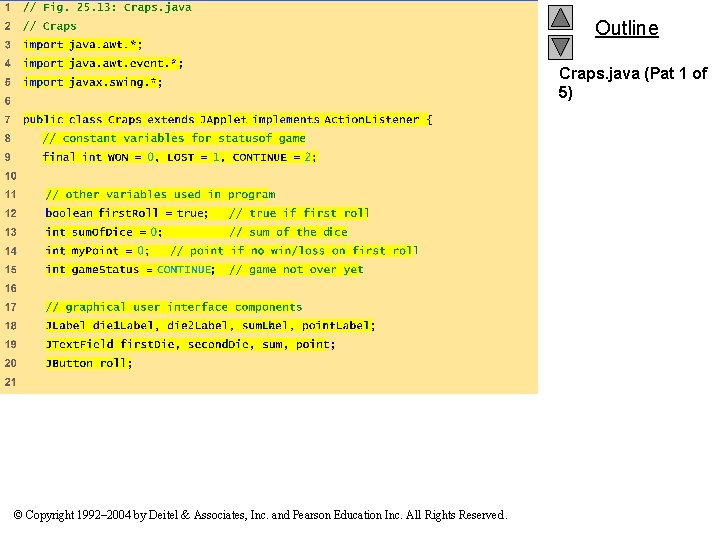Screen dimensions: 720x540
Task: Click the up arrow navigation icon
Action: click(560, 17)
